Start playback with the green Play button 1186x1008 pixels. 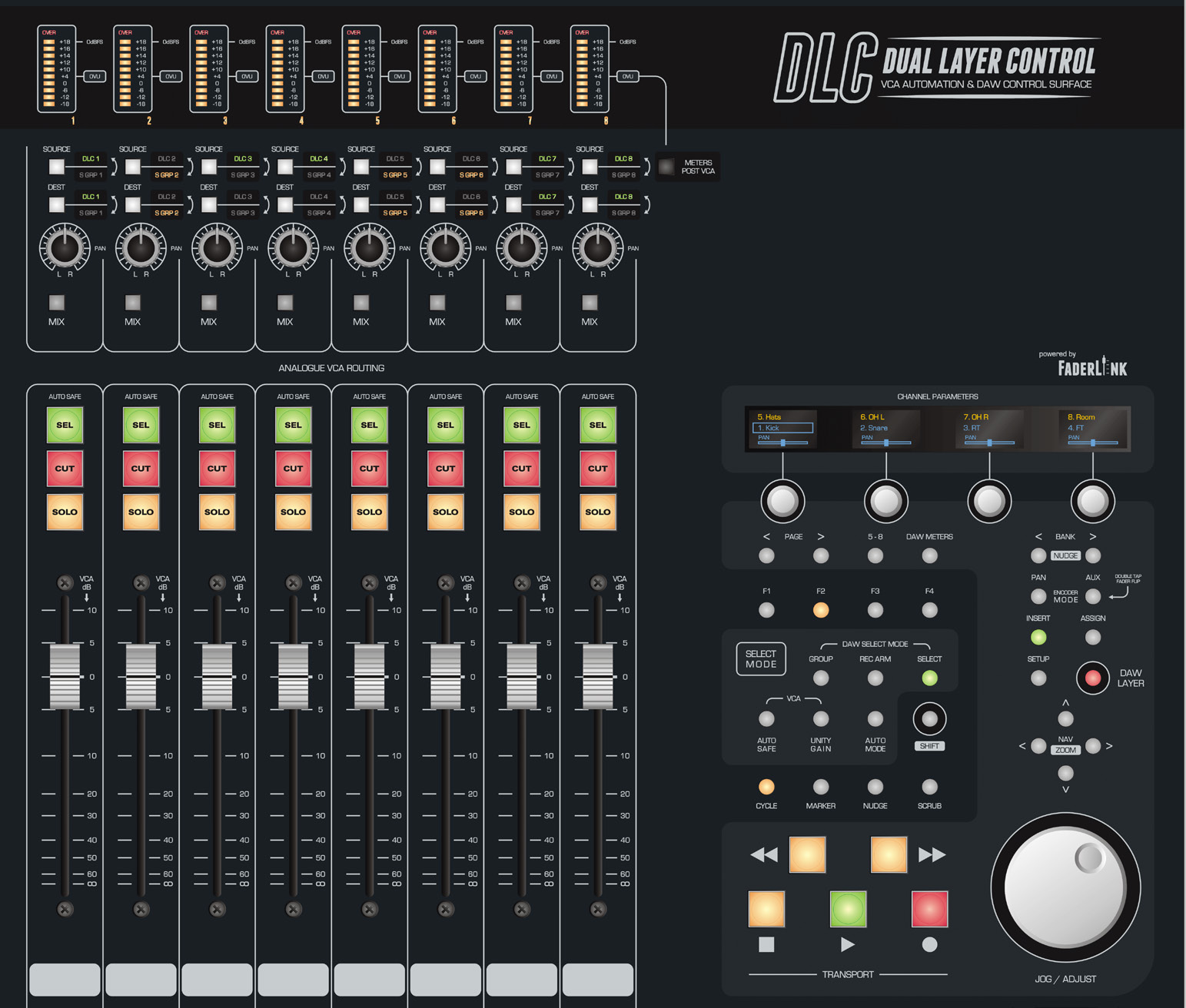pyautogui.click(x=848, y=909)
